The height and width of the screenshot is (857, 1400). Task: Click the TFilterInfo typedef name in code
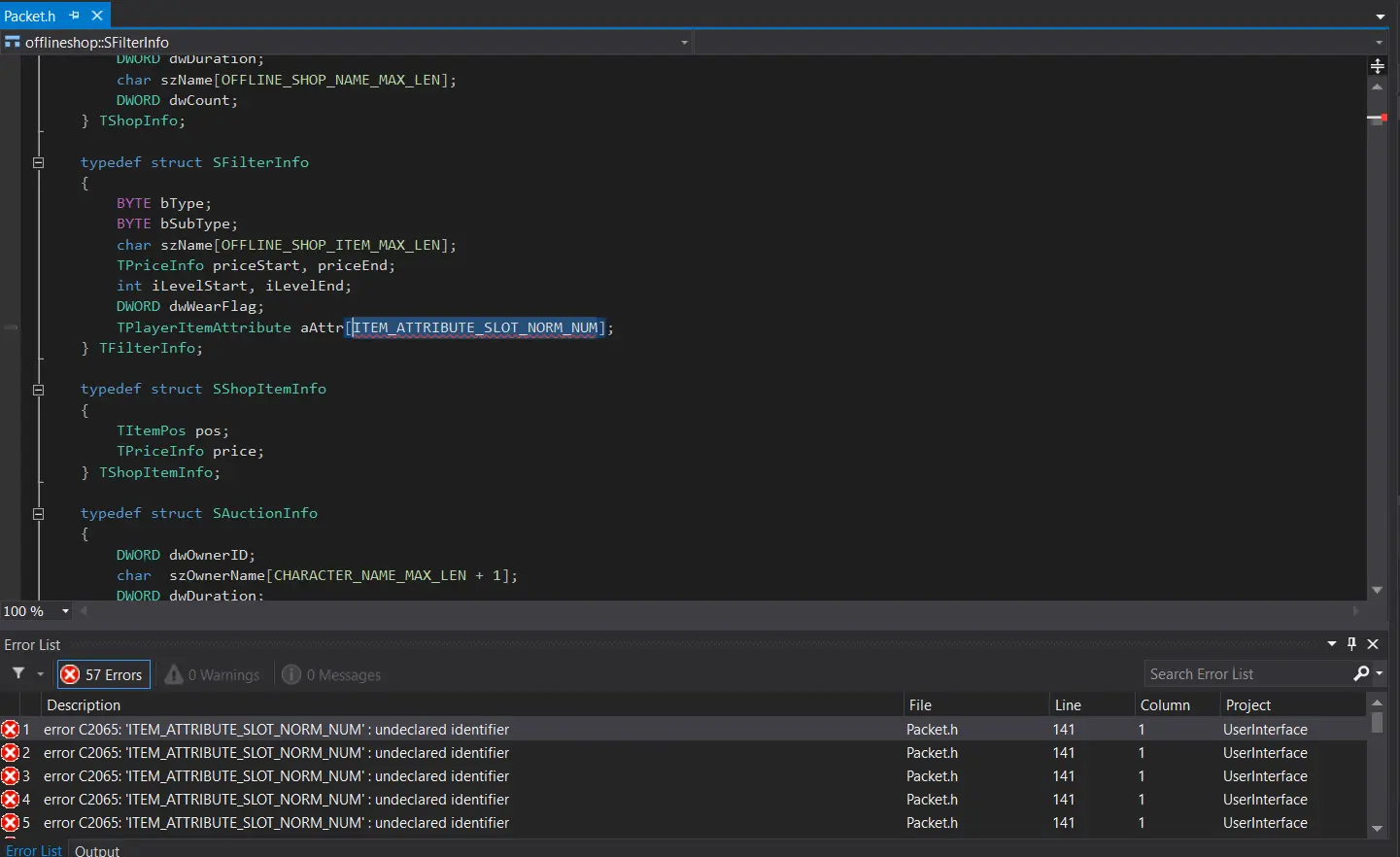[147, 348]
